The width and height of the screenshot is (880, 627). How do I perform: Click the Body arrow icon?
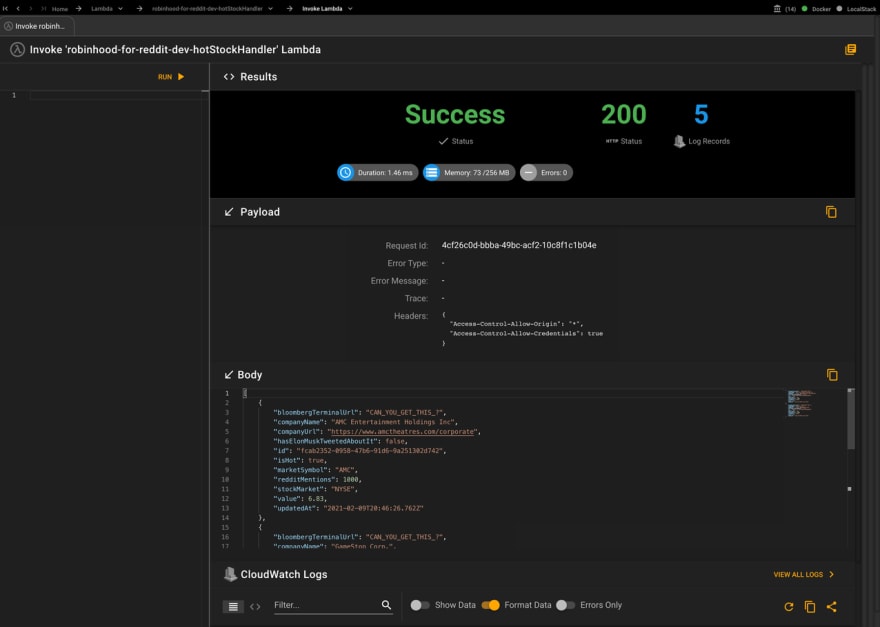228,374
